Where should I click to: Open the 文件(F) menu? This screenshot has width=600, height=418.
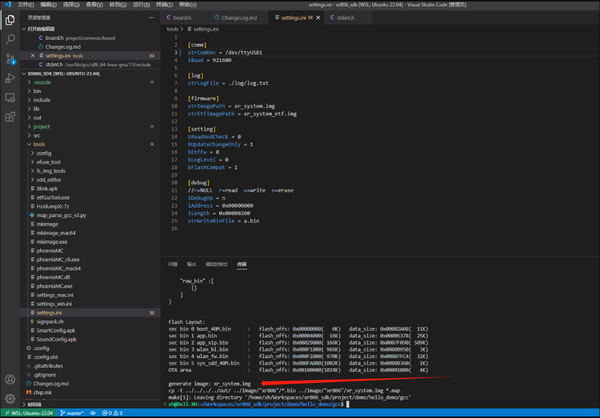[x=26, y=5]
